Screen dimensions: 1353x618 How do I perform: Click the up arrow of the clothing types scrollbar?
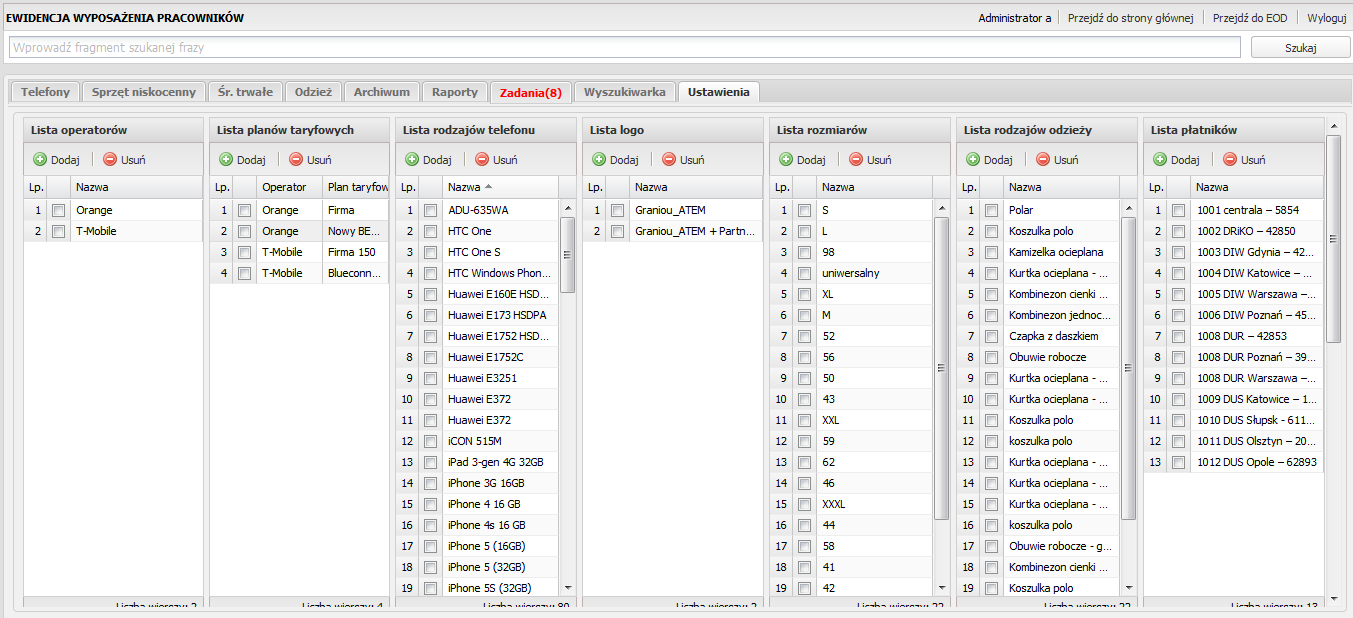1129,208
